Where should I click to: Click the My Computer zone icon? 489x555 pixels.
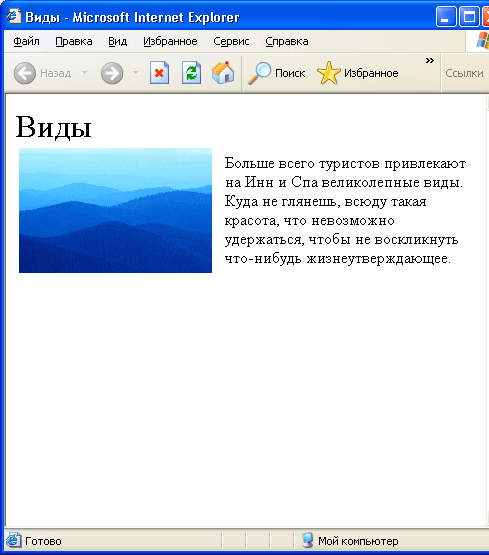coord(307,540)
